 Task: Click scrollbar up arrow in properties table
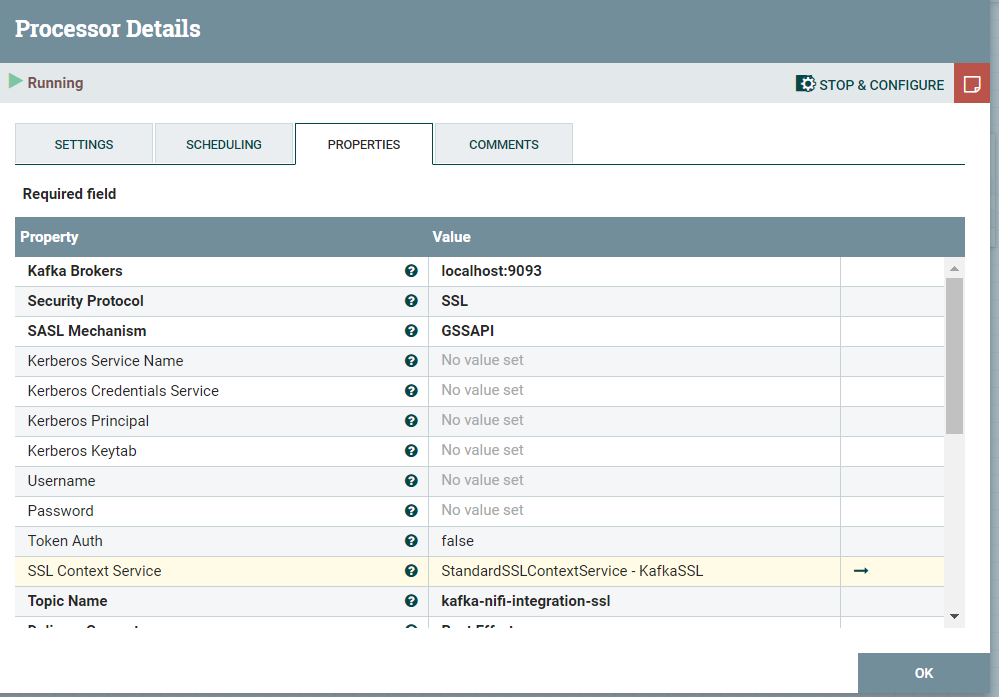[954, 268]
